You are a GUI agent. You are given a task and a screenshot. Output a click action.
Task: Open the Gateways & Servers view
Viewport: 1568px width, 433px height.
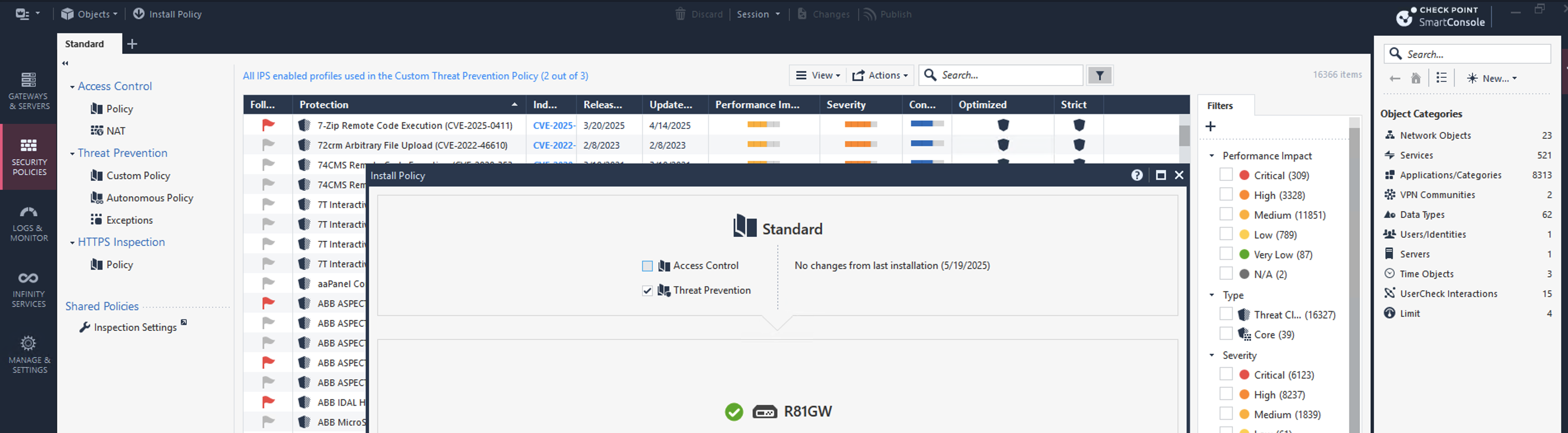28,91
